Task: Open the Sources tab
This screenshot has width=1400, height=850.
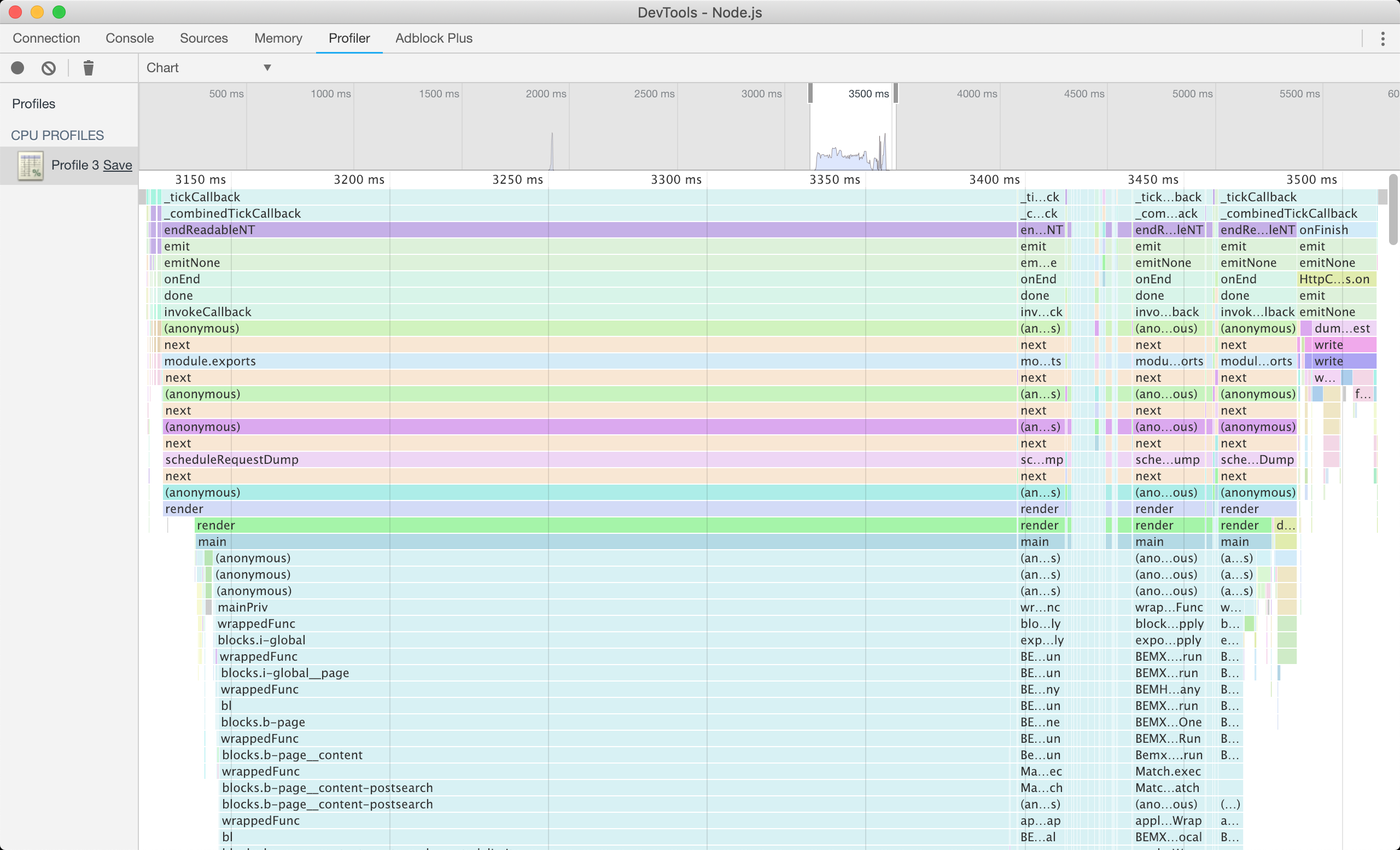Action: point(203,38)
